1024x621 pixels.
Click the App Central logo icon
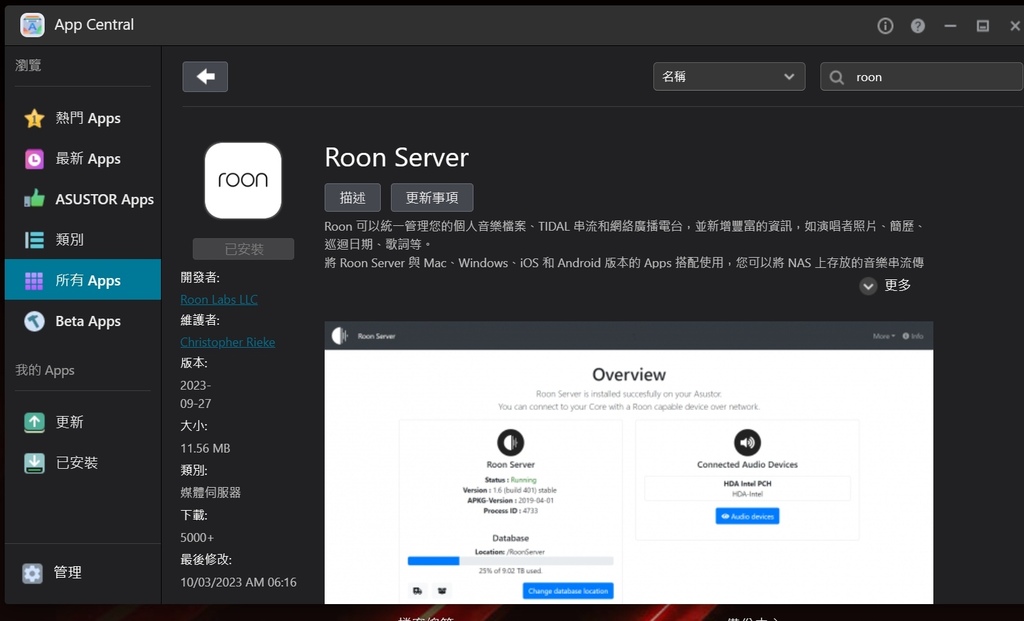[x=32, y=25]
